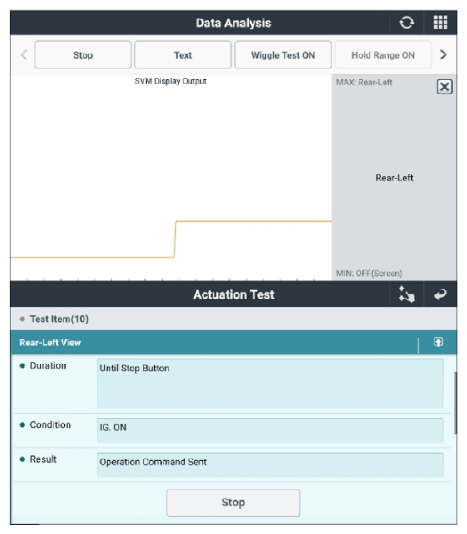
Task: Collapse the Rear-Left View test item
Action: click(215, 342)
